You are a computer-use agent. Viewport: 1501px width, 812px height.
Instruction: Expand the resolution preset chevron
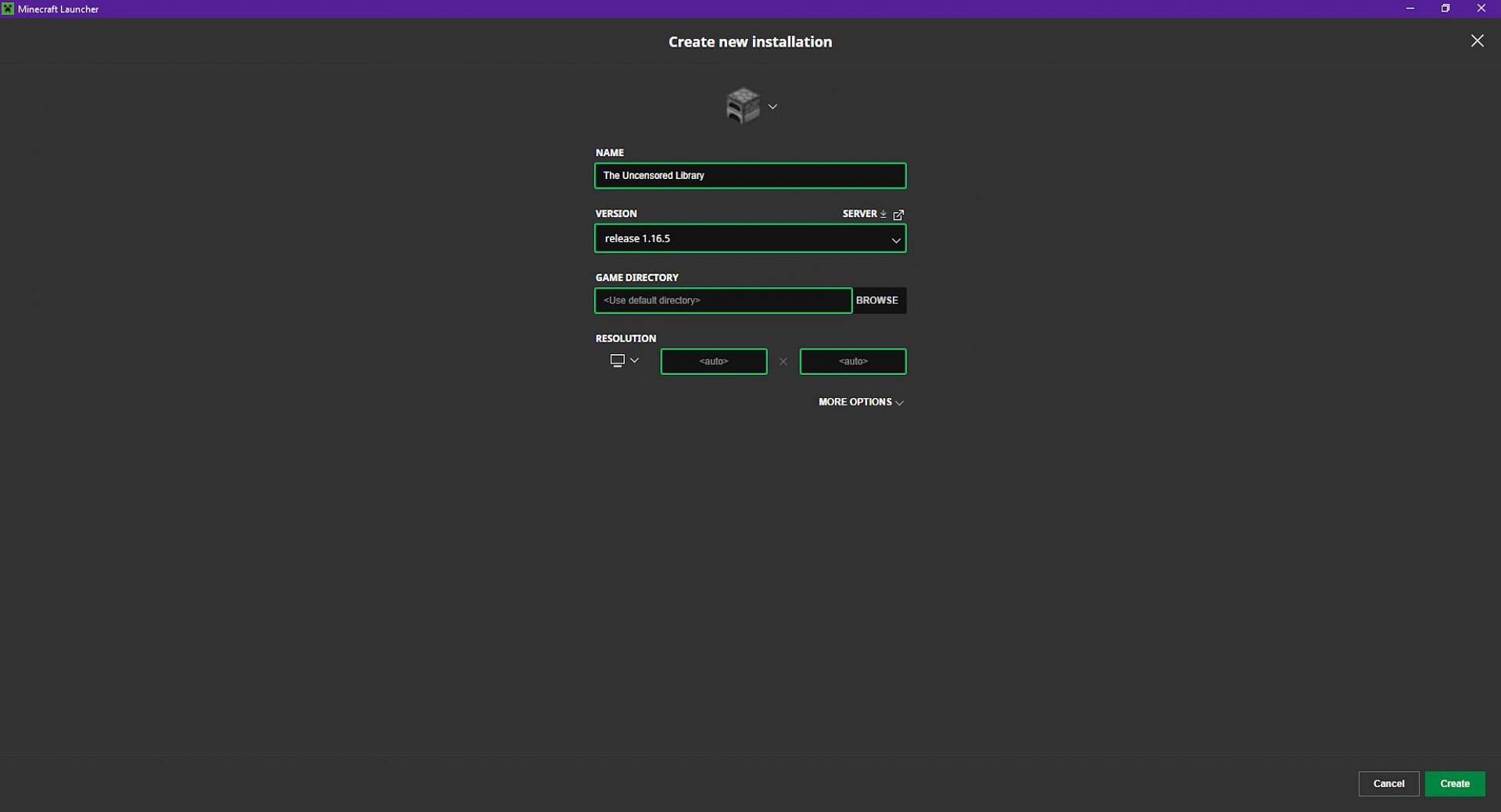point(635,360)
